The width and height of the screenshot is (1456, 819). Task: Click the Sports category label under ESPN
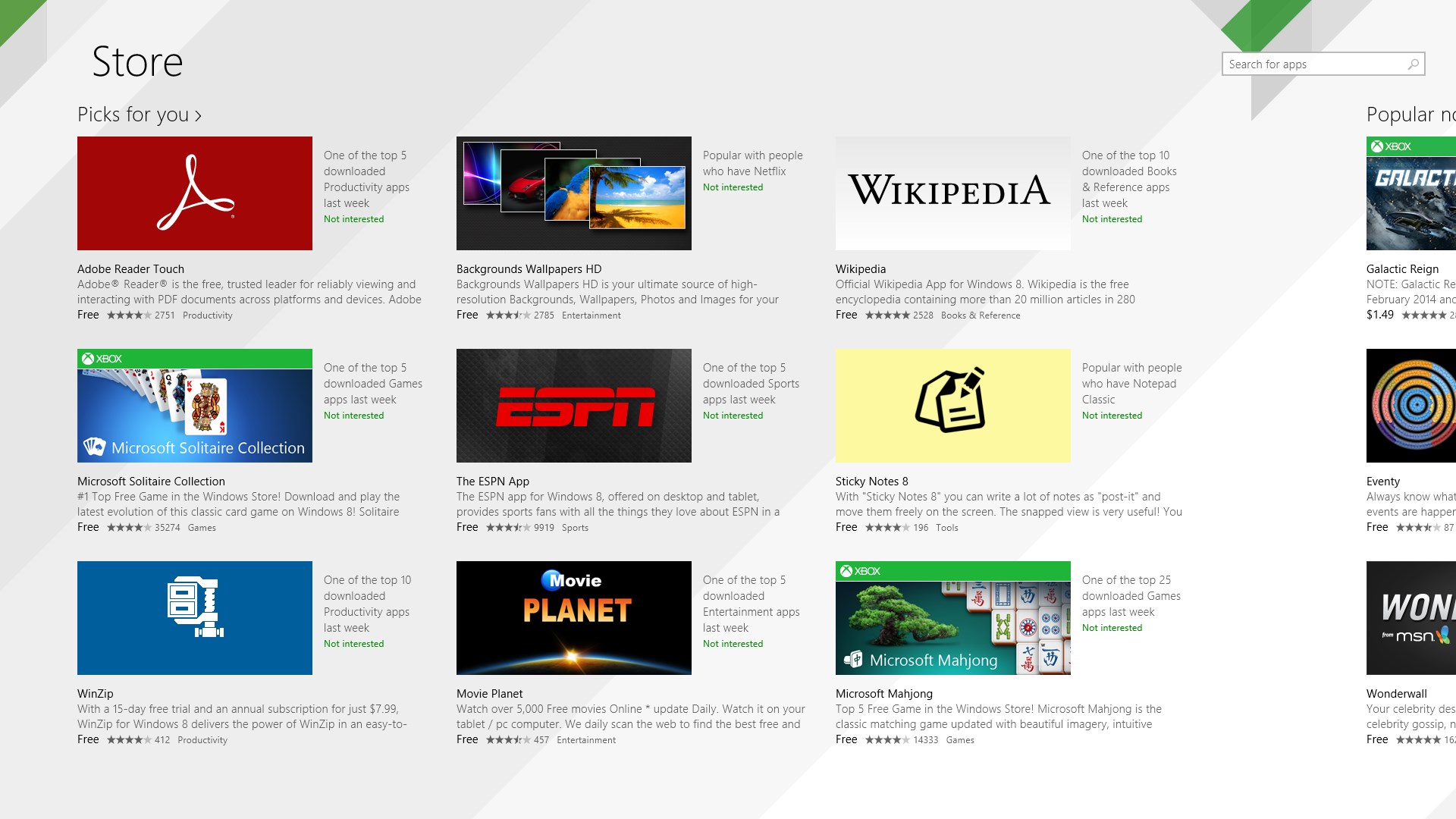point(575,528)
